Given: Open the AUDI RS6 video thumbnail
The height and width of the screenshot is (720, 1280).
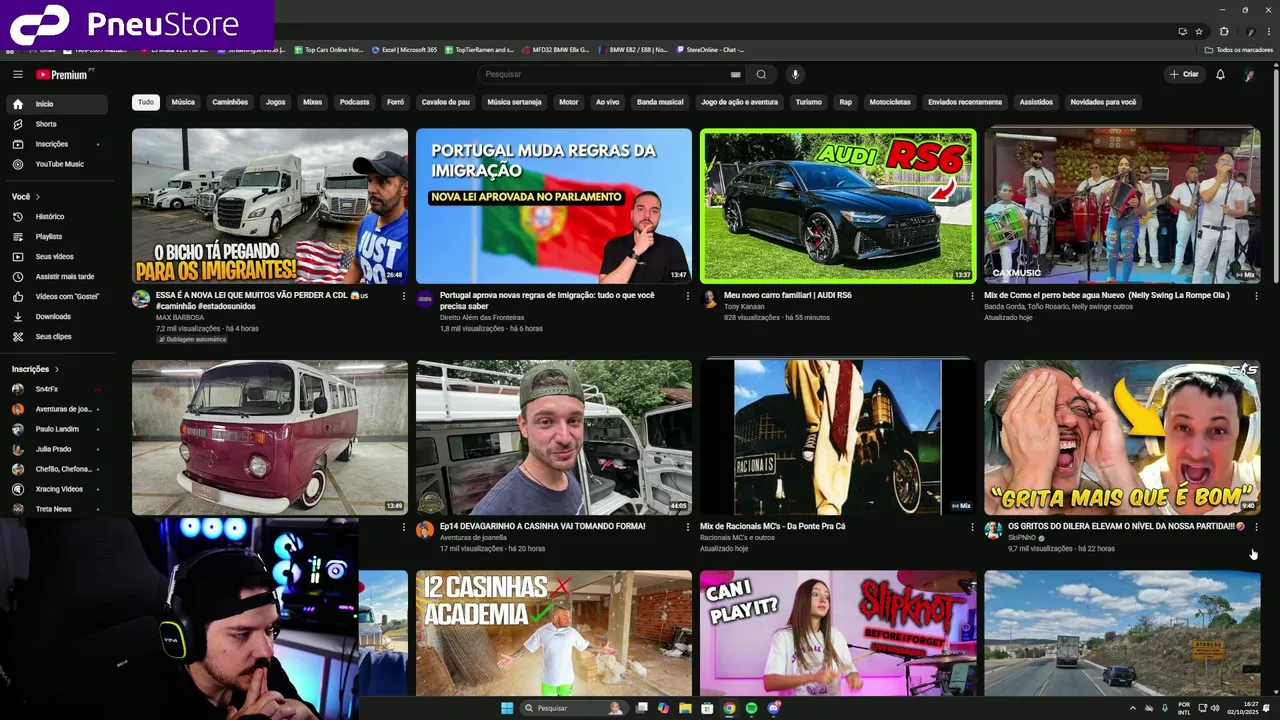Looking at the screenshot, I should point(838,206).
